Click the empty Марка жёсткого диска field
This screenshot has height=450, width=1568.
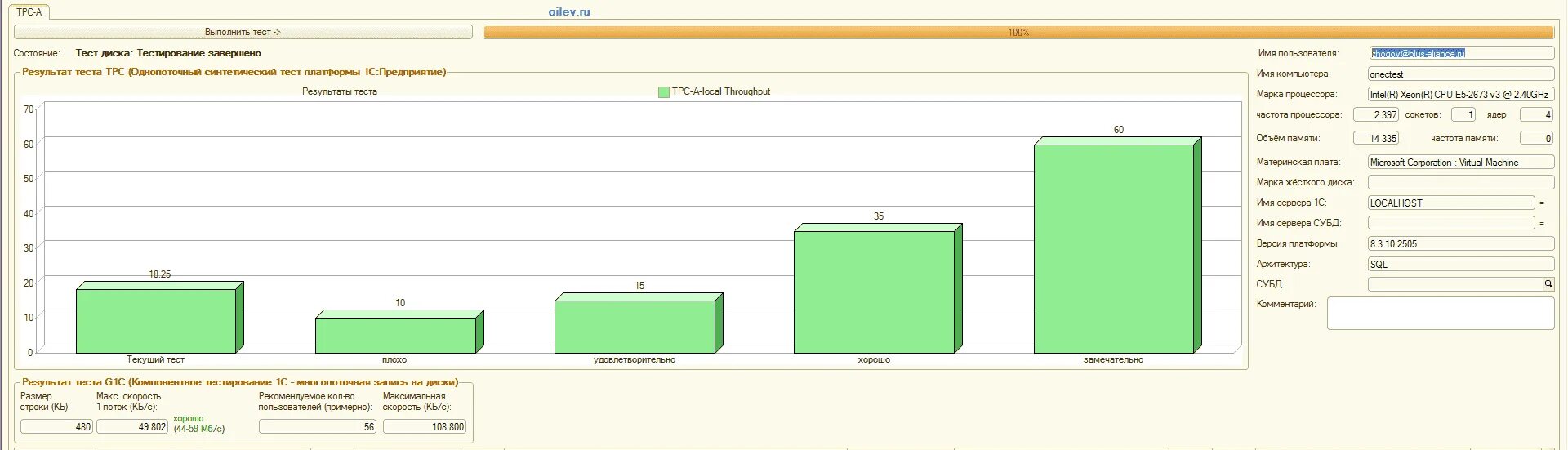(x=1461, y=182)
